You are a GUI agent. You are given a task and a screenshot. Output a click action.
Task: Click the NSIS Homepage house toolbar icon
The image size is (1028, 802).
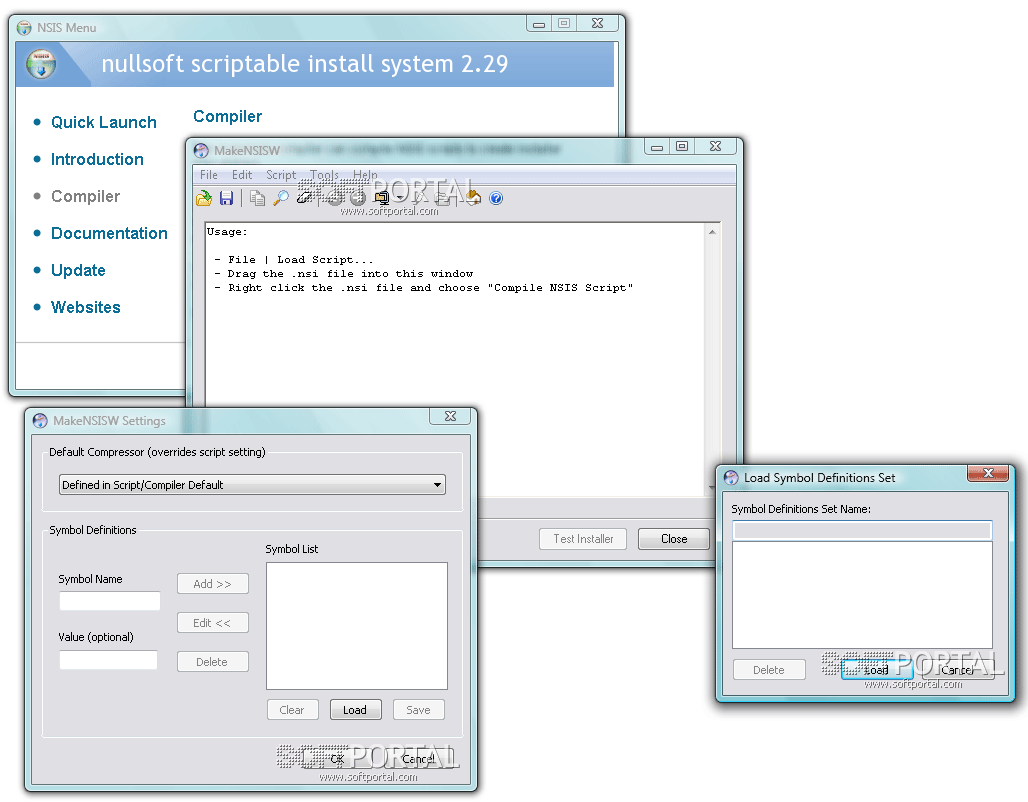click(473, 198)
